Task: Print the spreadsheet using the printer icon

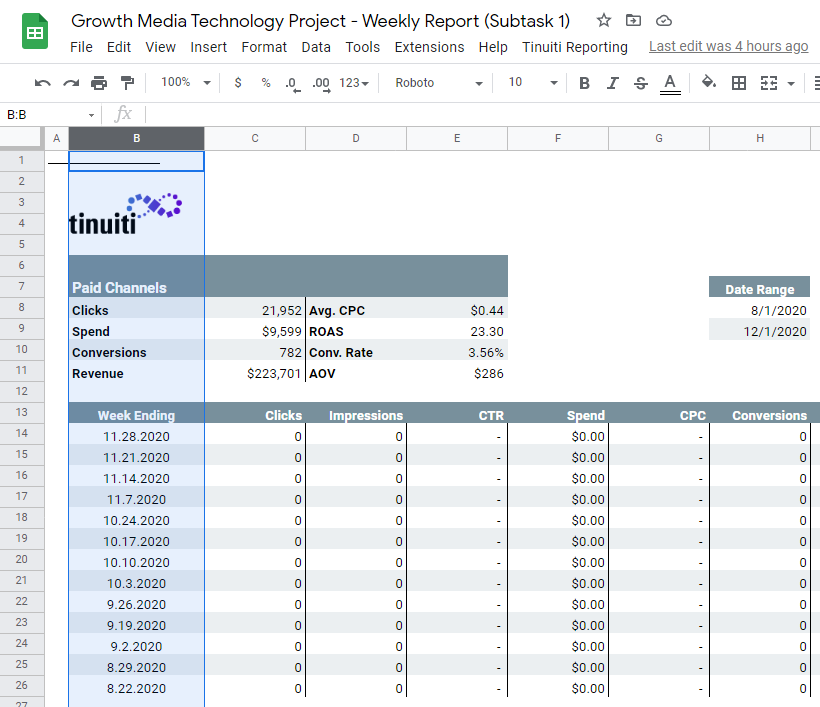Action: pyautogui.click(x=99, y=83)
